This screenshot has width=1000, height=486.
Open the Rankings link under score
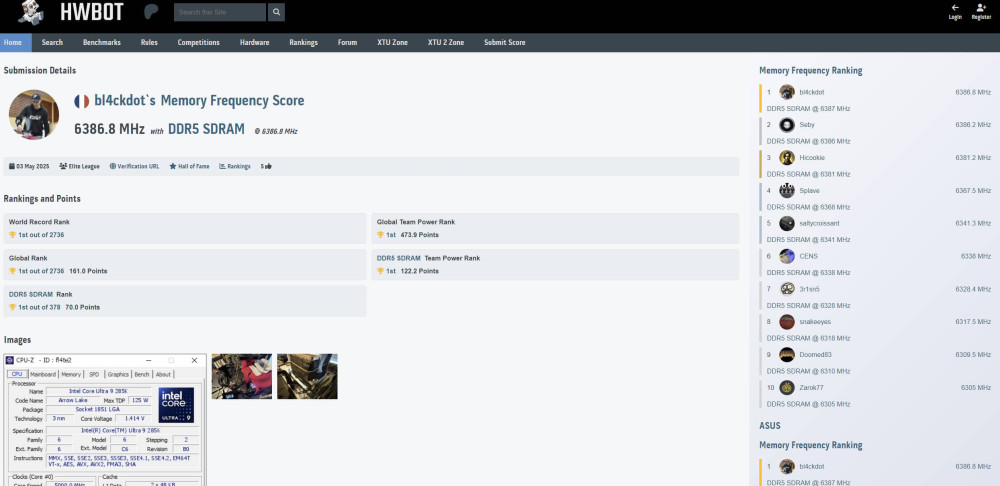pyautogui.click(x=235, y=166)
